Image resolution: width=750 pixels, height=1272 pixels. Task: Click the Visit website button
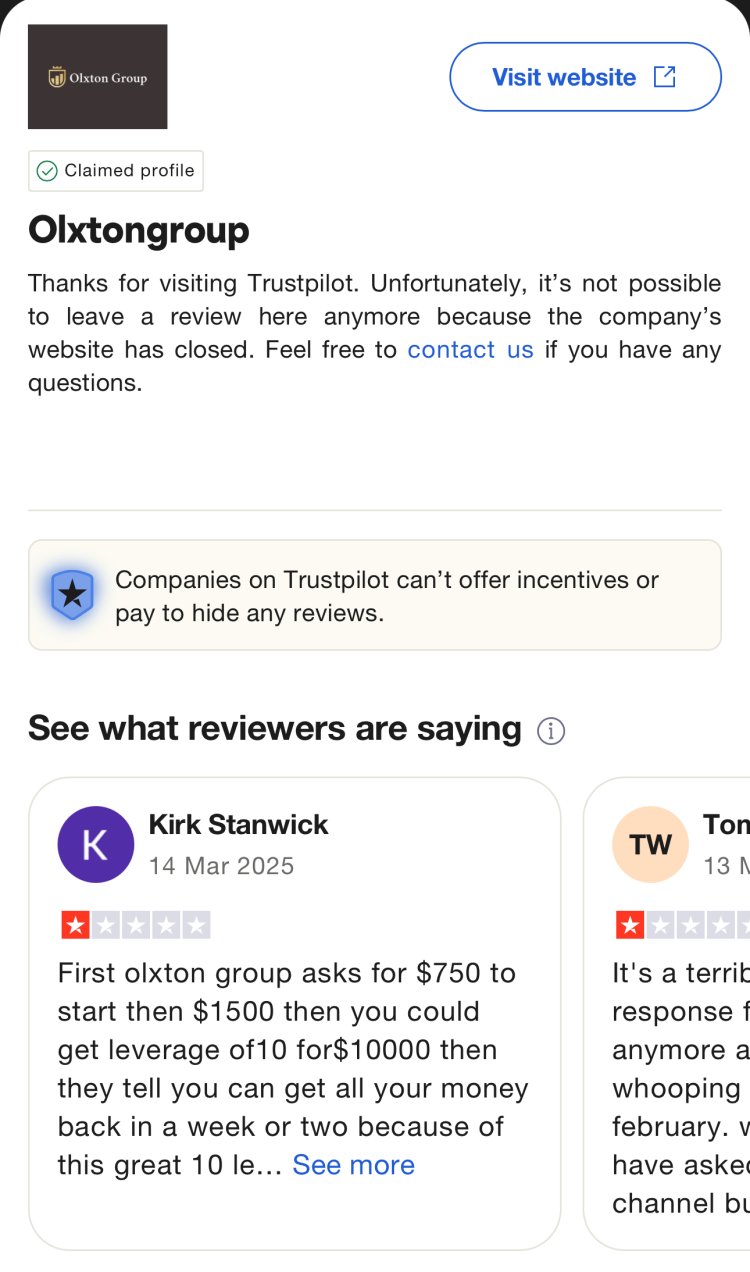pos(563,77)
